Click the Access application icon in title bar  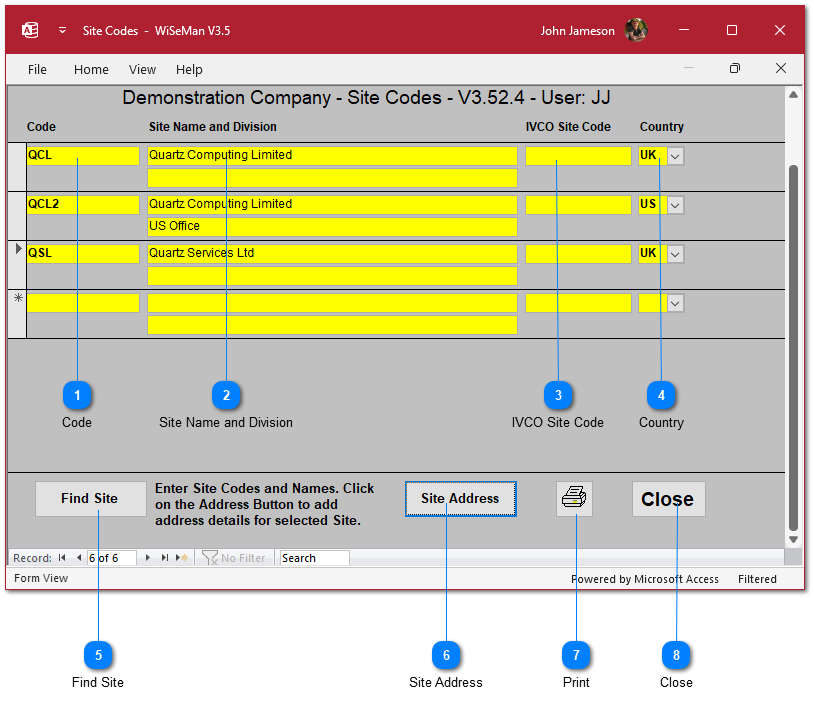pos(30,31)
